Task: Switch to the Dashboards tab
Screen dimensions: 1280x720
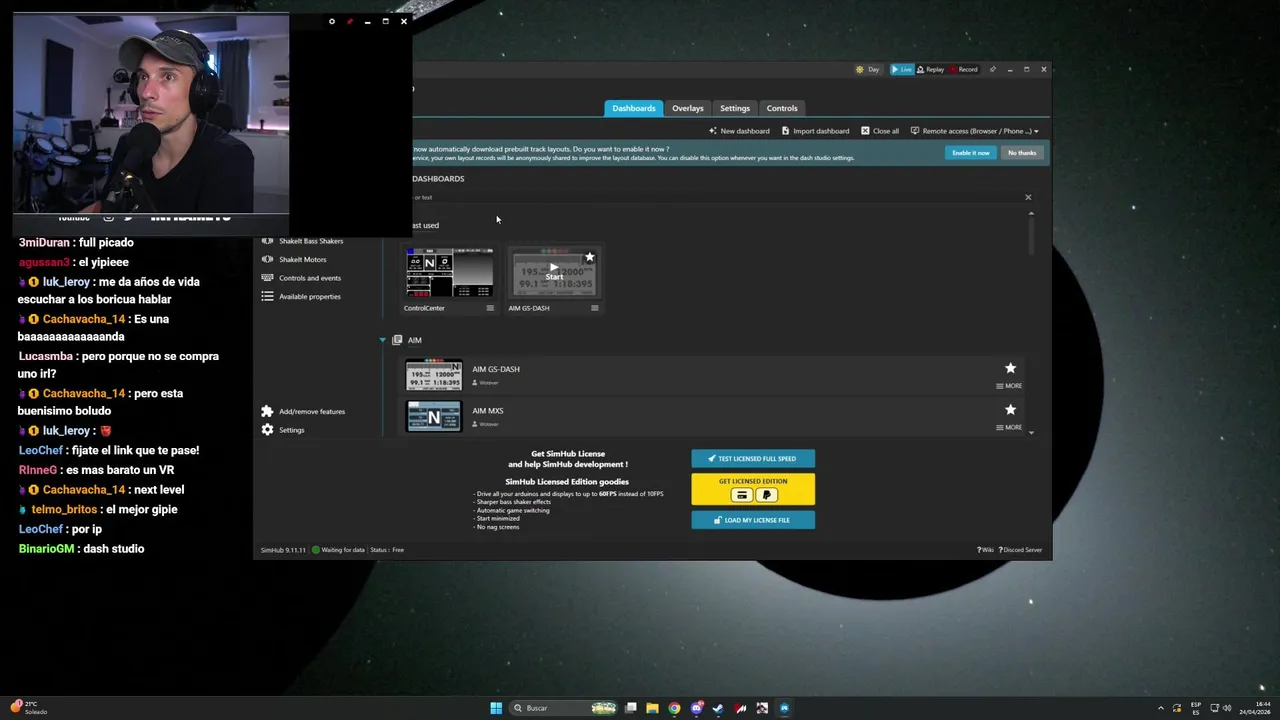Action: point(634,108)
